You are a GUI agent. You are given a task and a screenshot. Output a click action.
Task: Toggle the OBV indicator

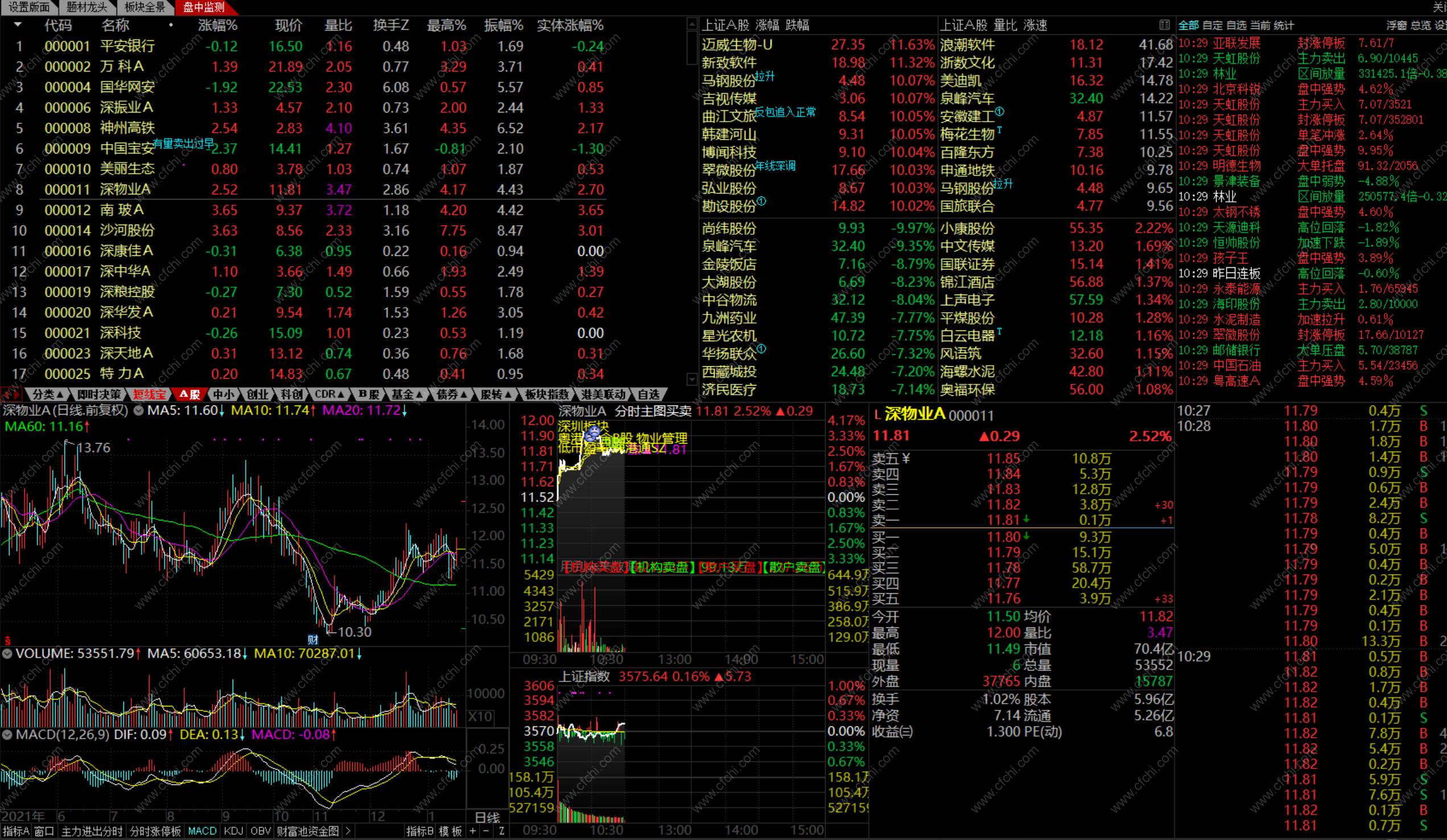point(260,831)
